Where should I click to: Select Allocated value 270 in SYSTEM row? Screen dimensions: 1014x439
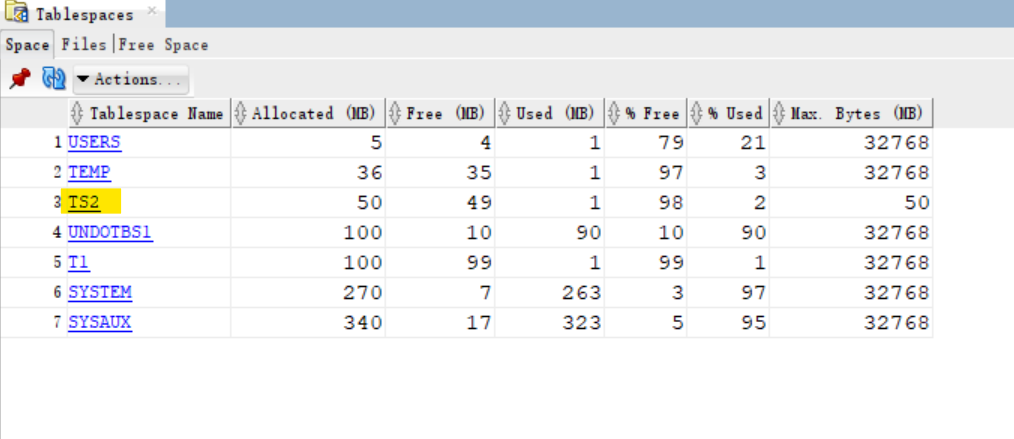(x=362, y=292)
